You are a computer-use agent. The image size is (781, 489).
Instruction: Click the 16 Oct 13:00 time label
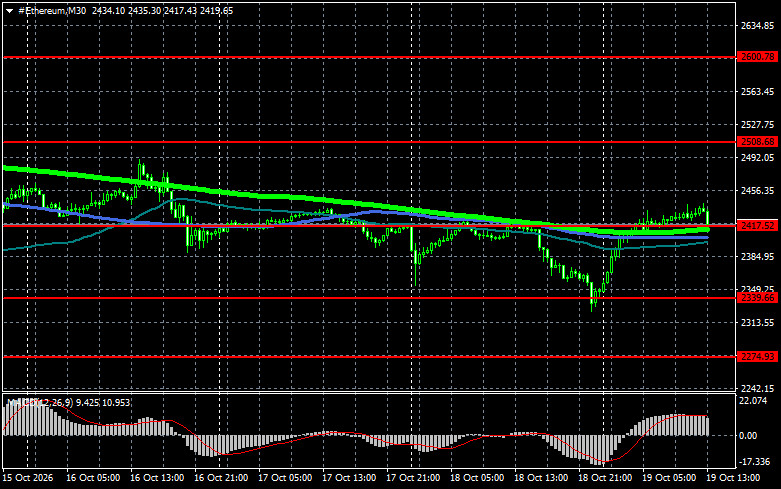157,478
